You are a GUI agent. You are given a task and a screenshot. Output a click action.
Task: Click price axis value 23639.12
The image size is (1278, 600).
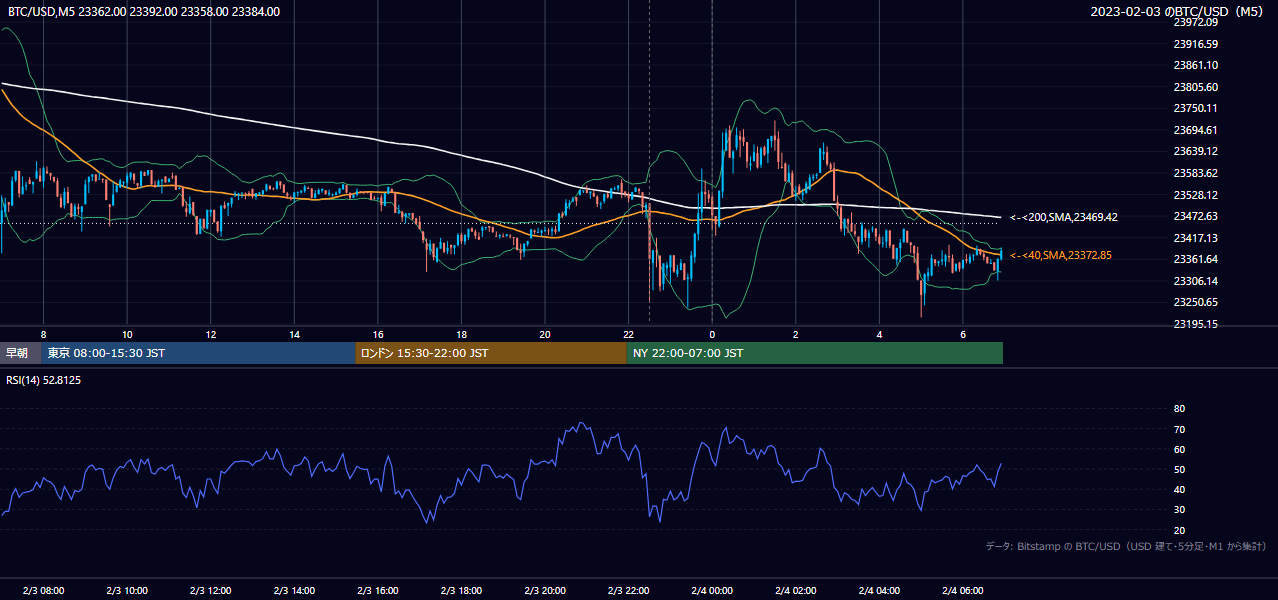(1195, 152)
